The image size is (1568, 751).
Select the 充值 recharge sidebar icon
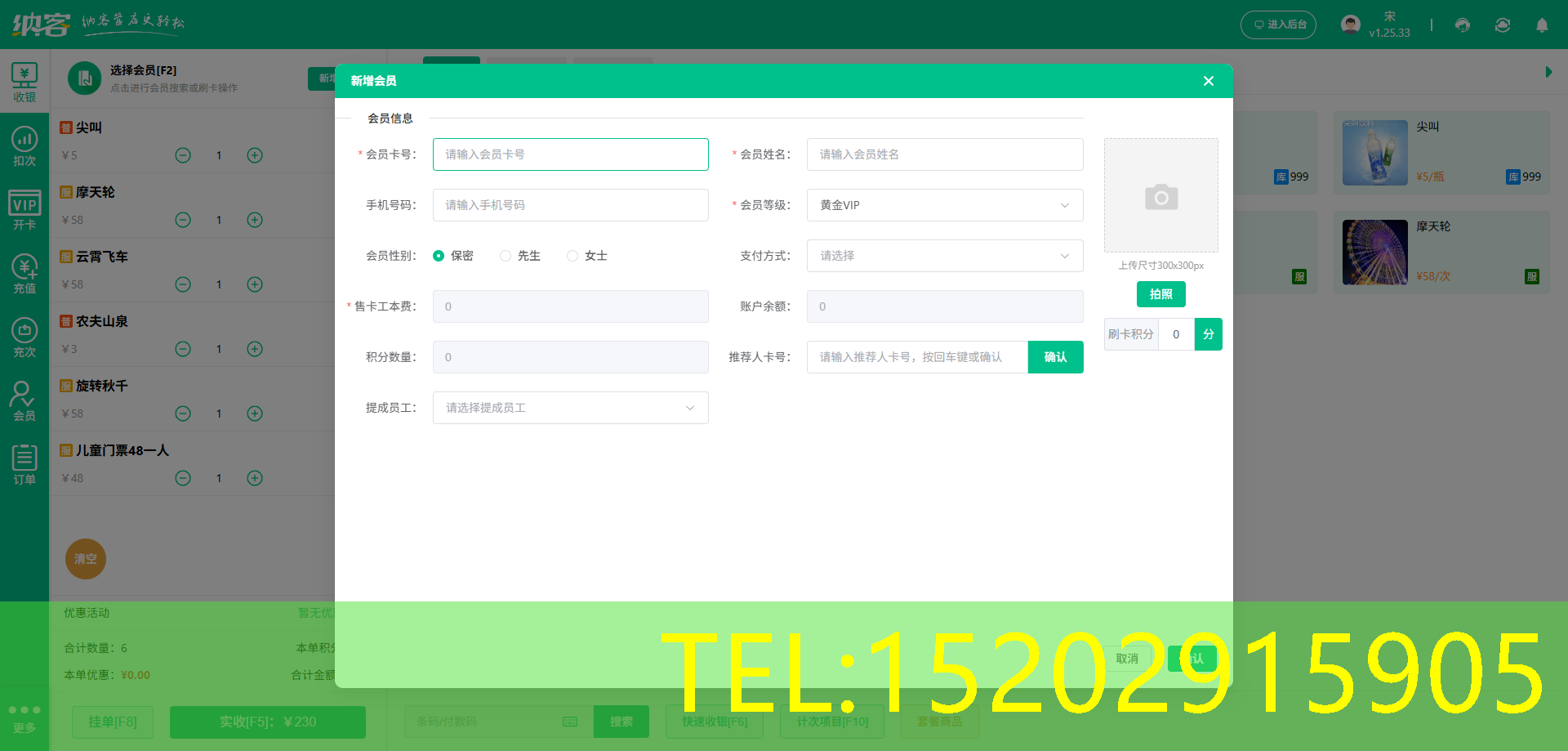24,273
